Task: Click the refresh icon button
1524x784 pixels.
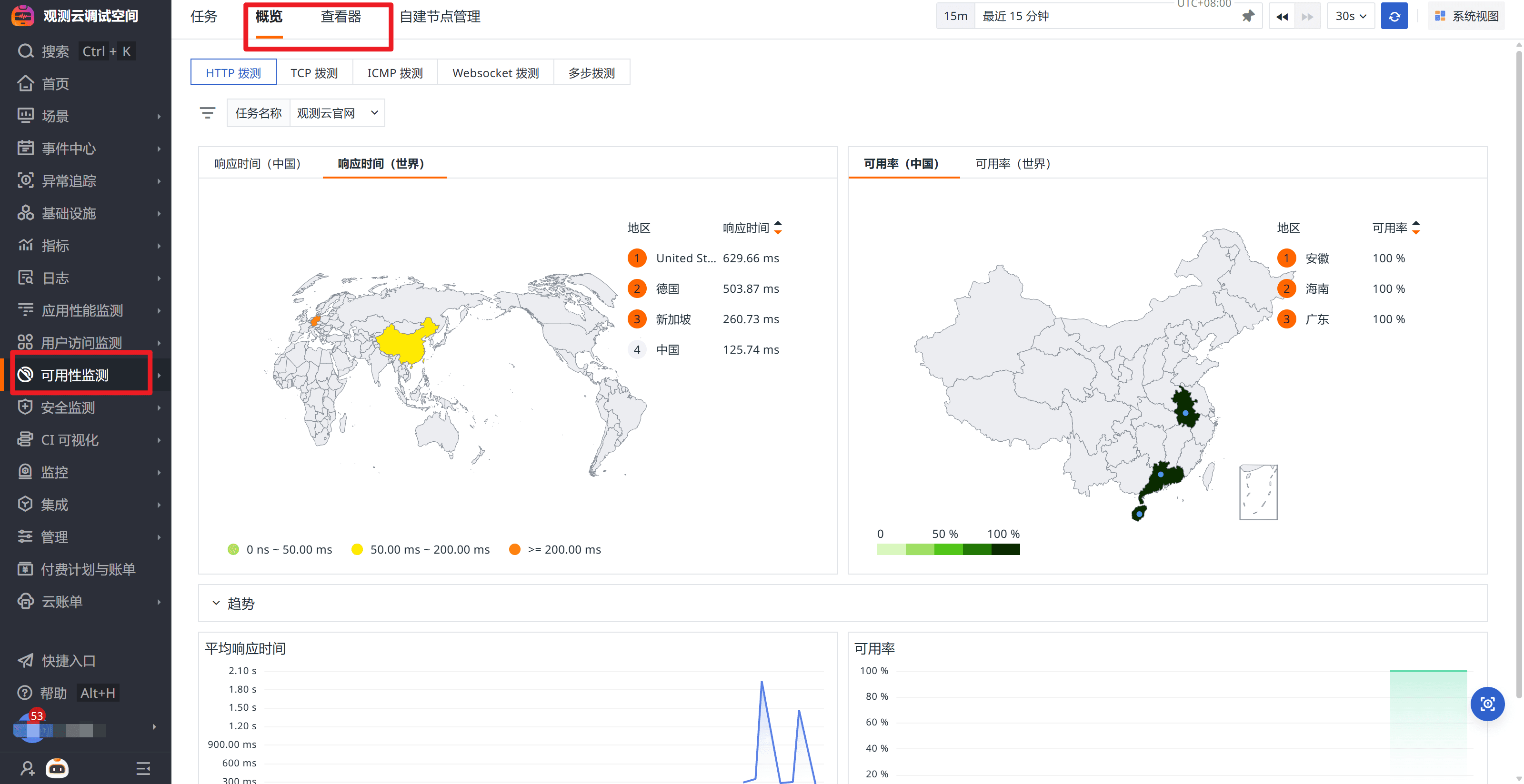Action: point(1394,17)
